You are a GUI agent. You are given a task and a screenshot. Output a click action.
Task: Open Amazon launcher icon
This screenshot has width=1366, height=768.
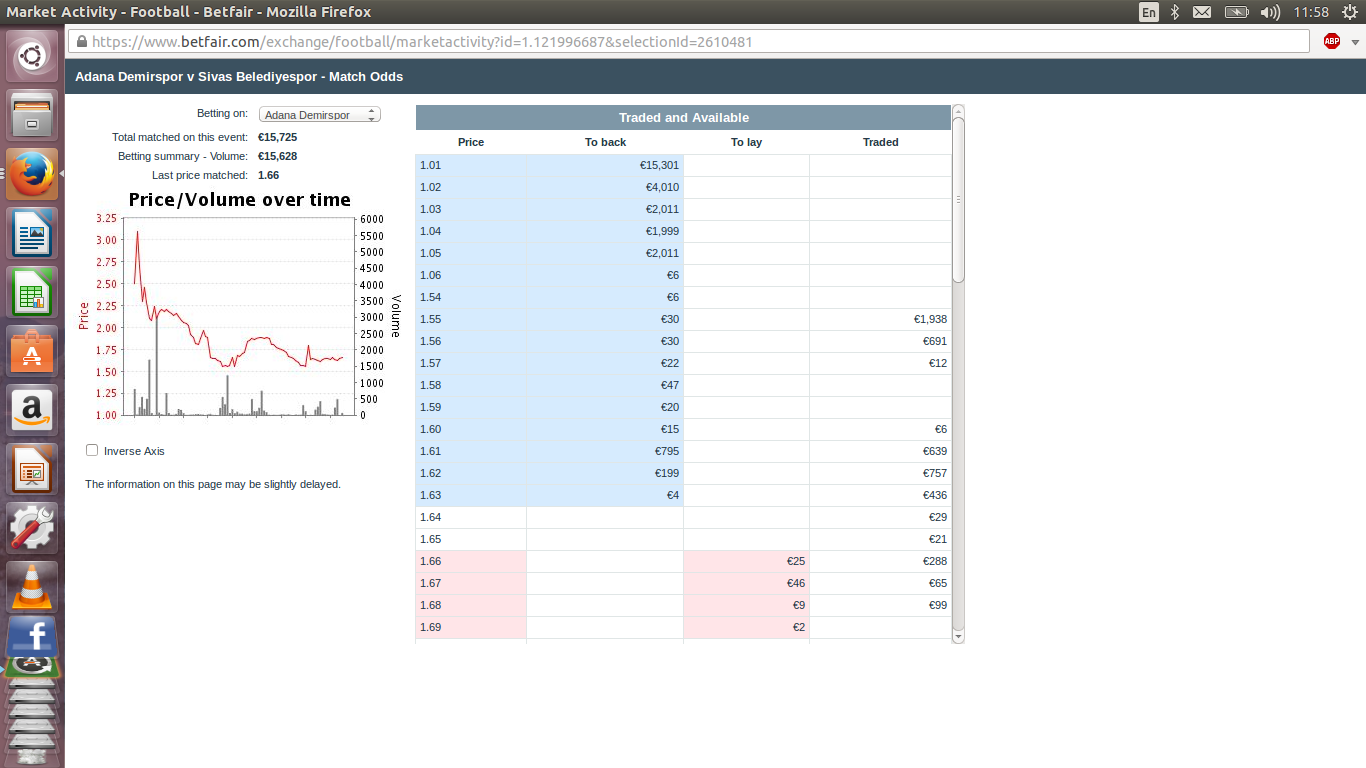33,409
